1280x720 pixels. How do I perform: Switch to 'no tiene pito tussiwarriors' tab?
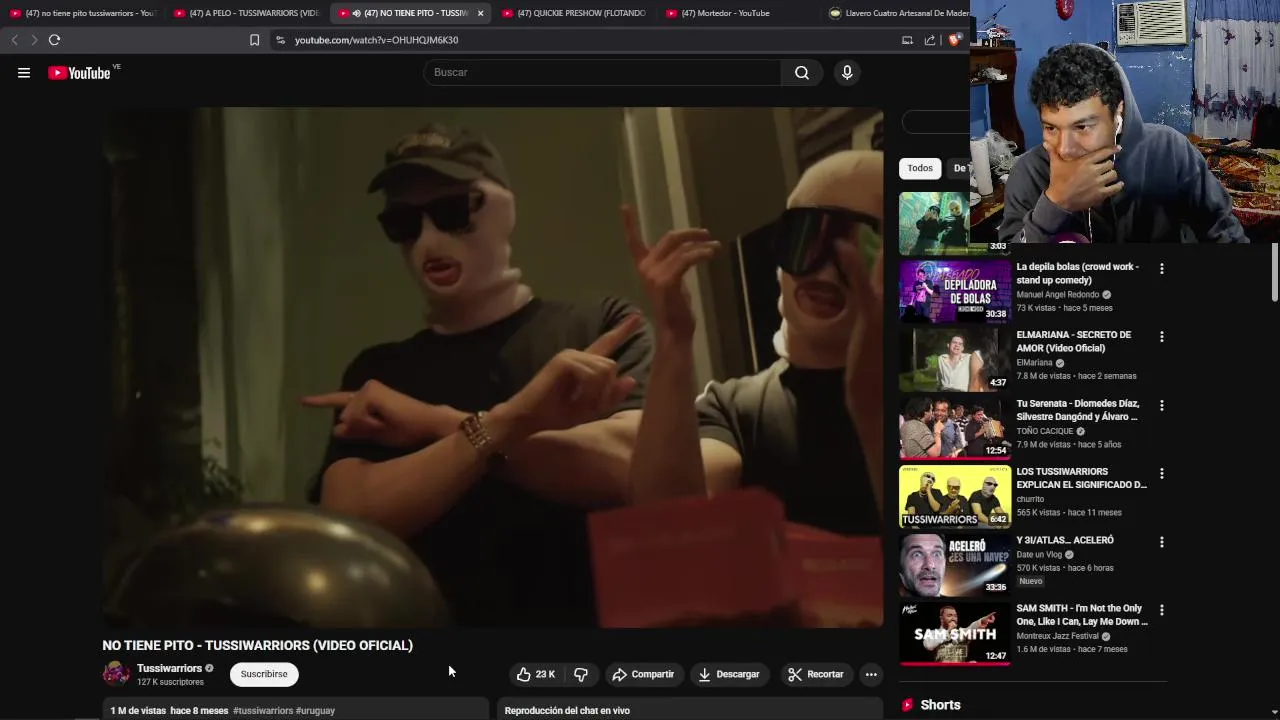click(x=83, y=13)
